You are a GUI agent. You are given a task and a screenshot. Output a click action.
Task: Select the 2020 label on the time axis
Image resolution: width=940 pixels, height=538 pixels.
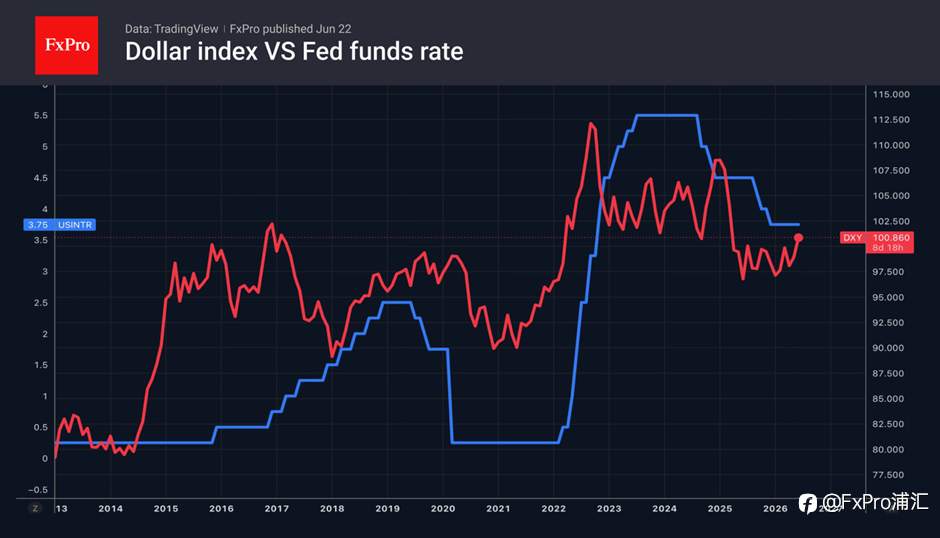click(442, 509)
